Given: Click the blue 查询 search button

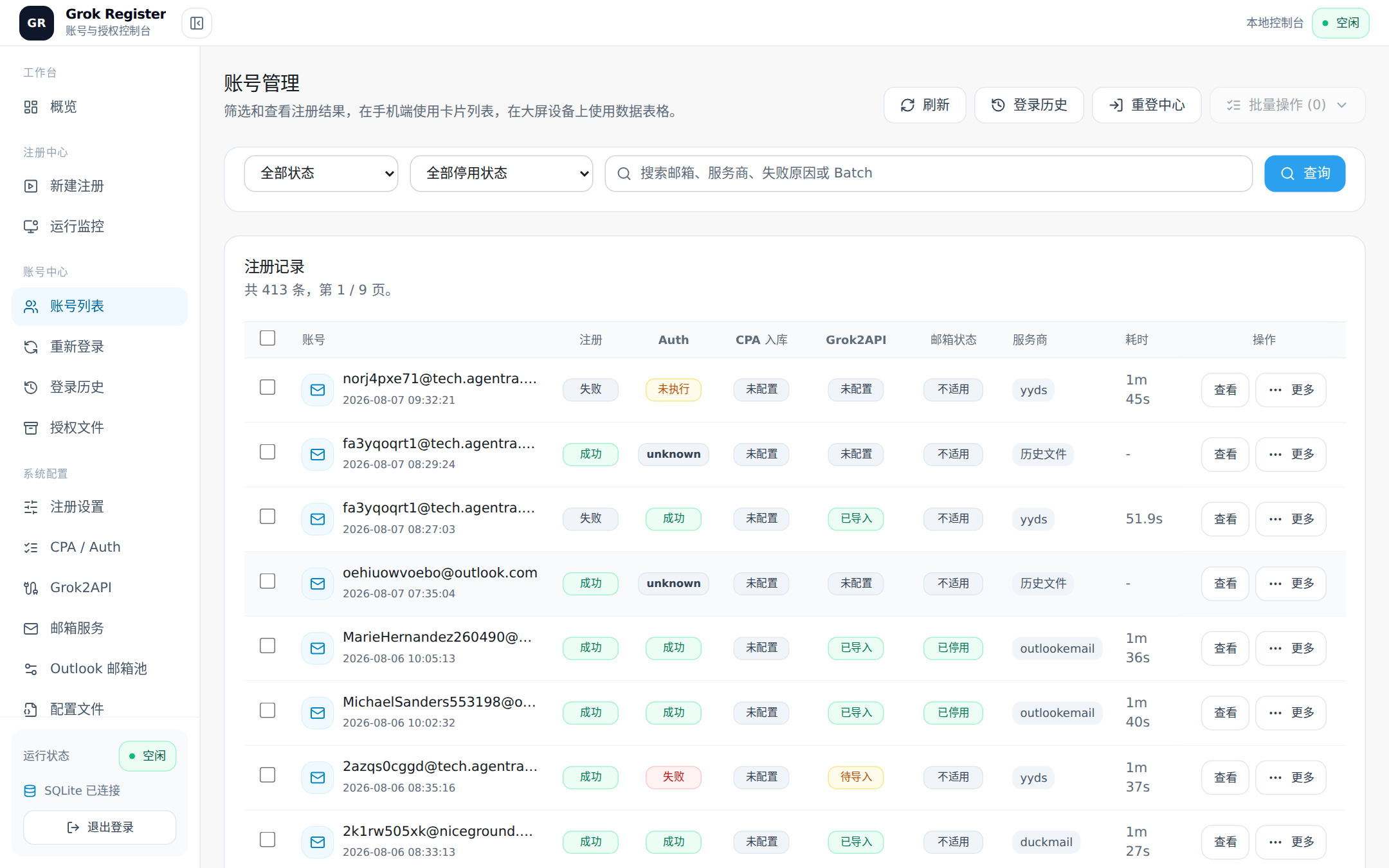Looking at the screenshot, I should pyautogui.click(x=1305, y=174).
